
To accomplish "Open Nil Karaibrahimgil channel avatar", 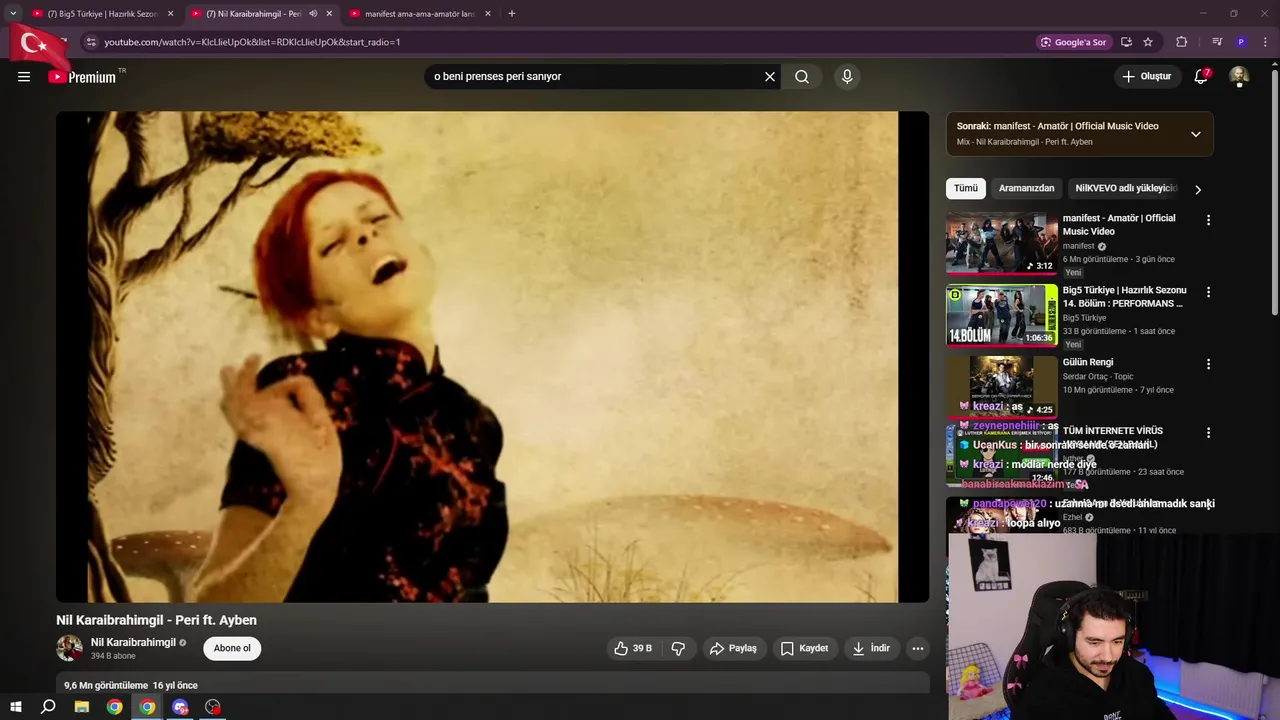I will 69,648.
